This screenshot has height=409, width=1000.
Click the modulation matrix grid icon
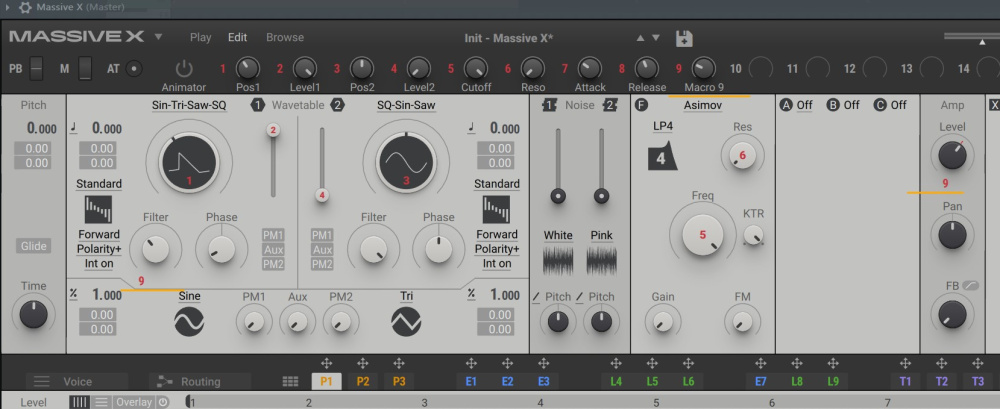click(x=290, y=382)
